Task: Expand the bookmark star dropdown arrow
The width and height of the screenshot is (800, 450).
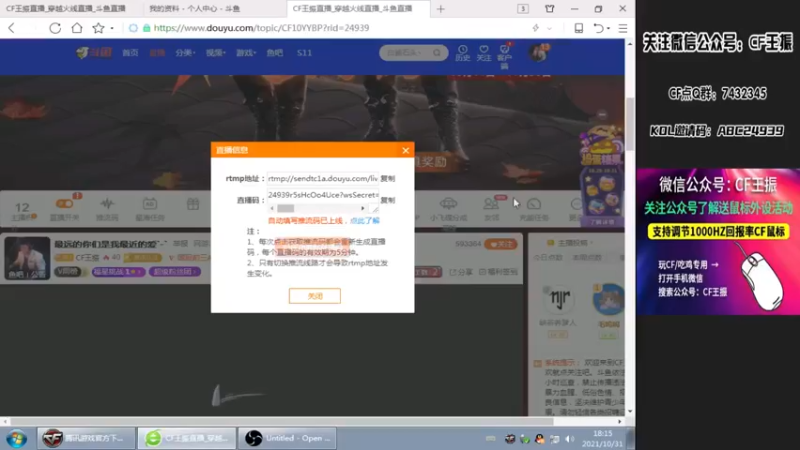Action: [x=112, y=29]
